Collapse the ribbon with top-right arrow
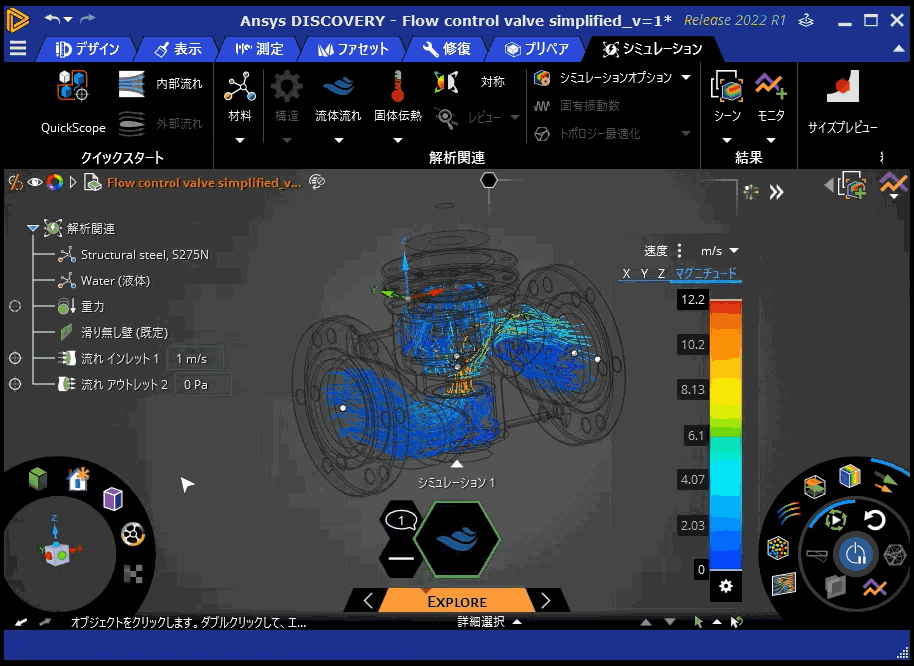Viewport: 914px width, 666px height. coord(899,49)
